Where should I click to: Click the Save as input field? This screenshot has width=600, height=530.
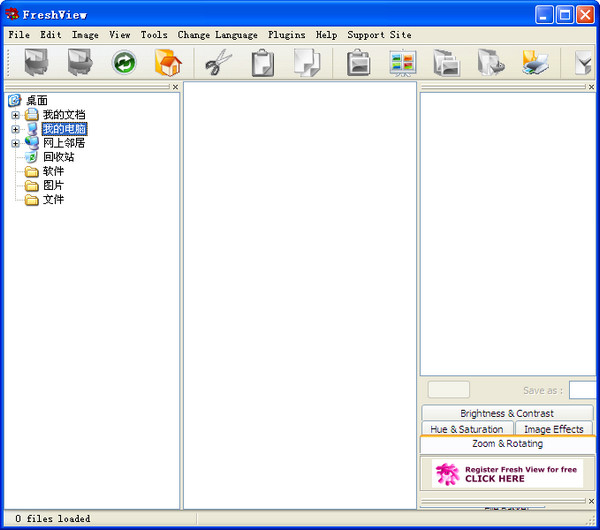coord(583,390)
